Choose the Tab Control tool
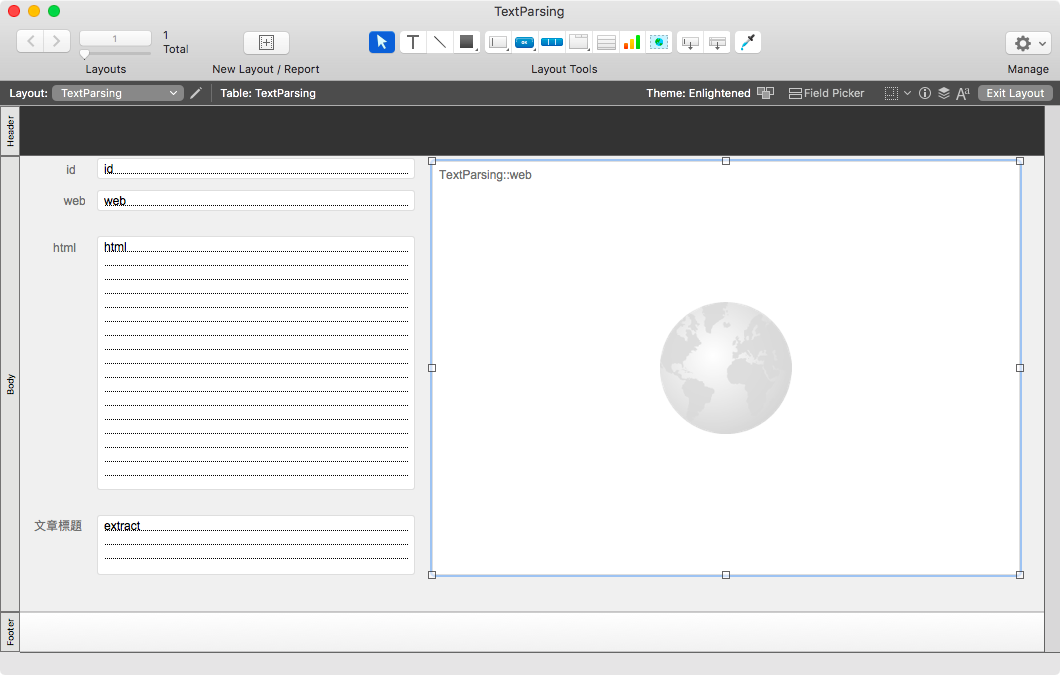Screen dimensions: 1060x675 579,42
